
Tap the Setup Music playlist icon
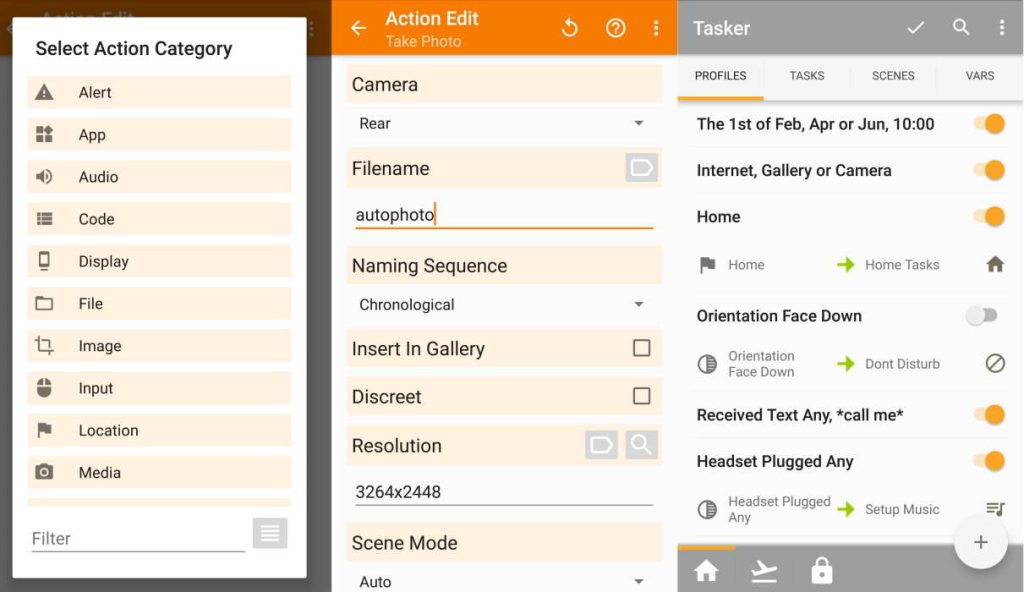(995, 508)
